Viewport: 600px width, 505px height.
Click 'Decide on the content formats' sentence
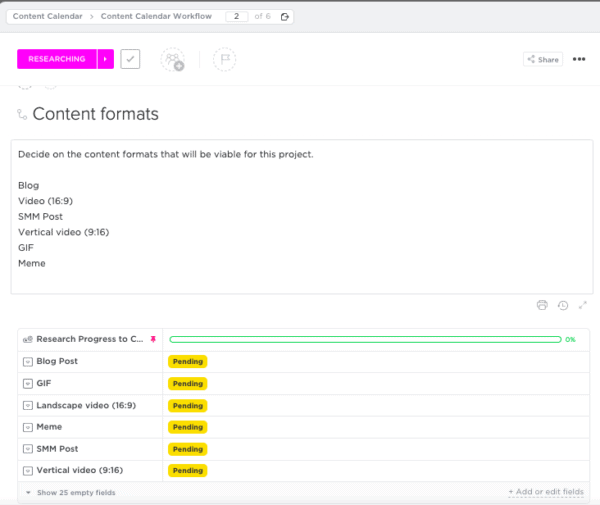[x=166, y=154]
